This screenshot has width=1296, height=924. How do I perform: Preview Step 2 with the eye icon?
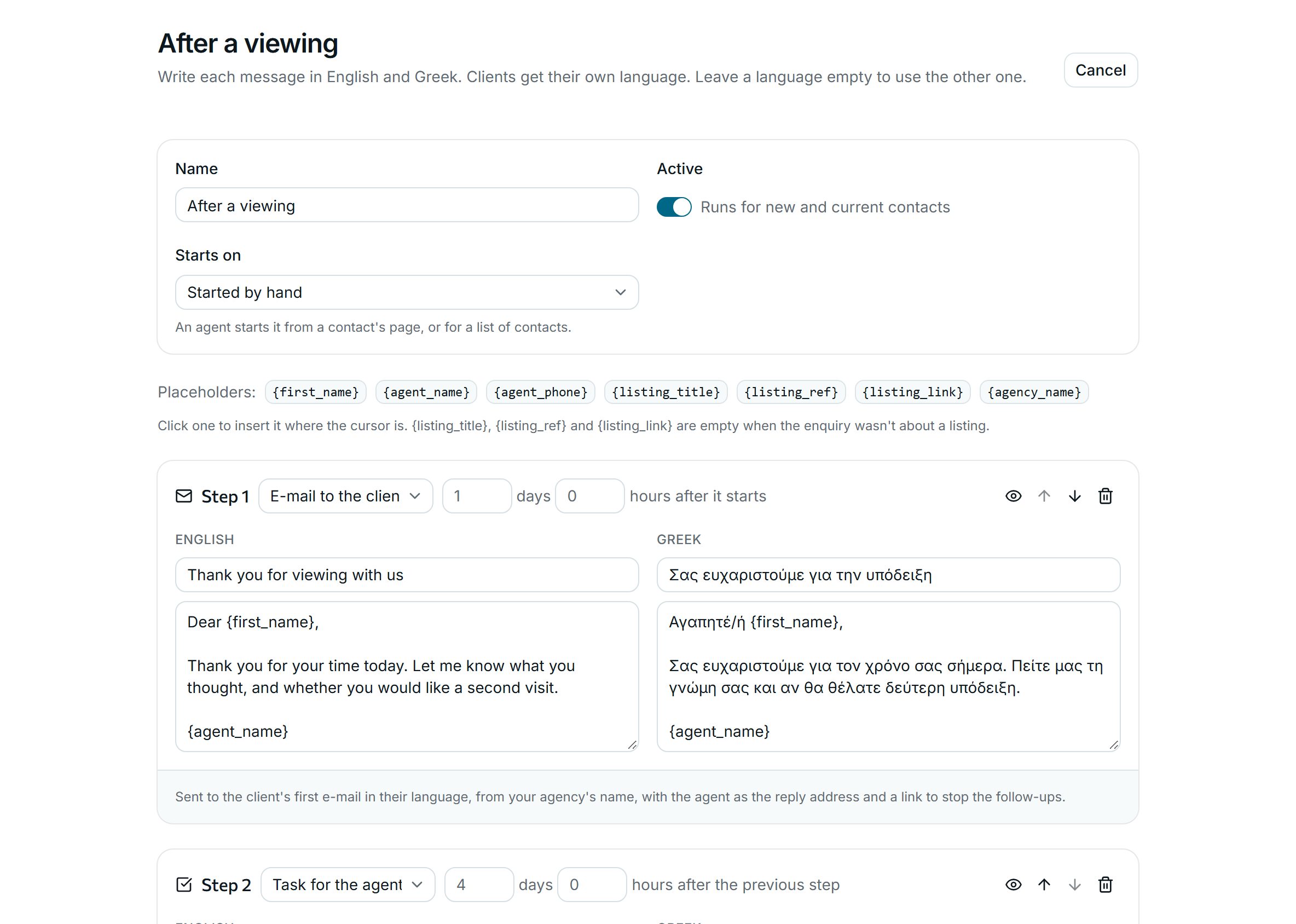coord(1012,885)
